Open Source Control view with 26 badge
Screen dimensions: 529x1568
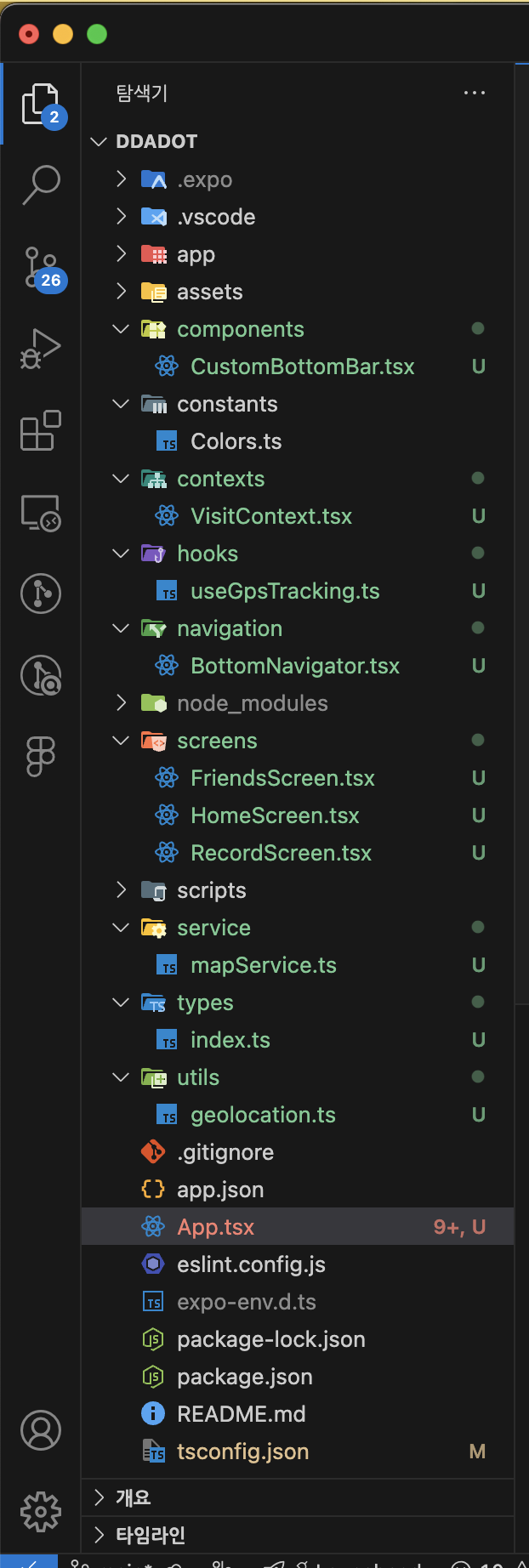(x=41, y=267)
